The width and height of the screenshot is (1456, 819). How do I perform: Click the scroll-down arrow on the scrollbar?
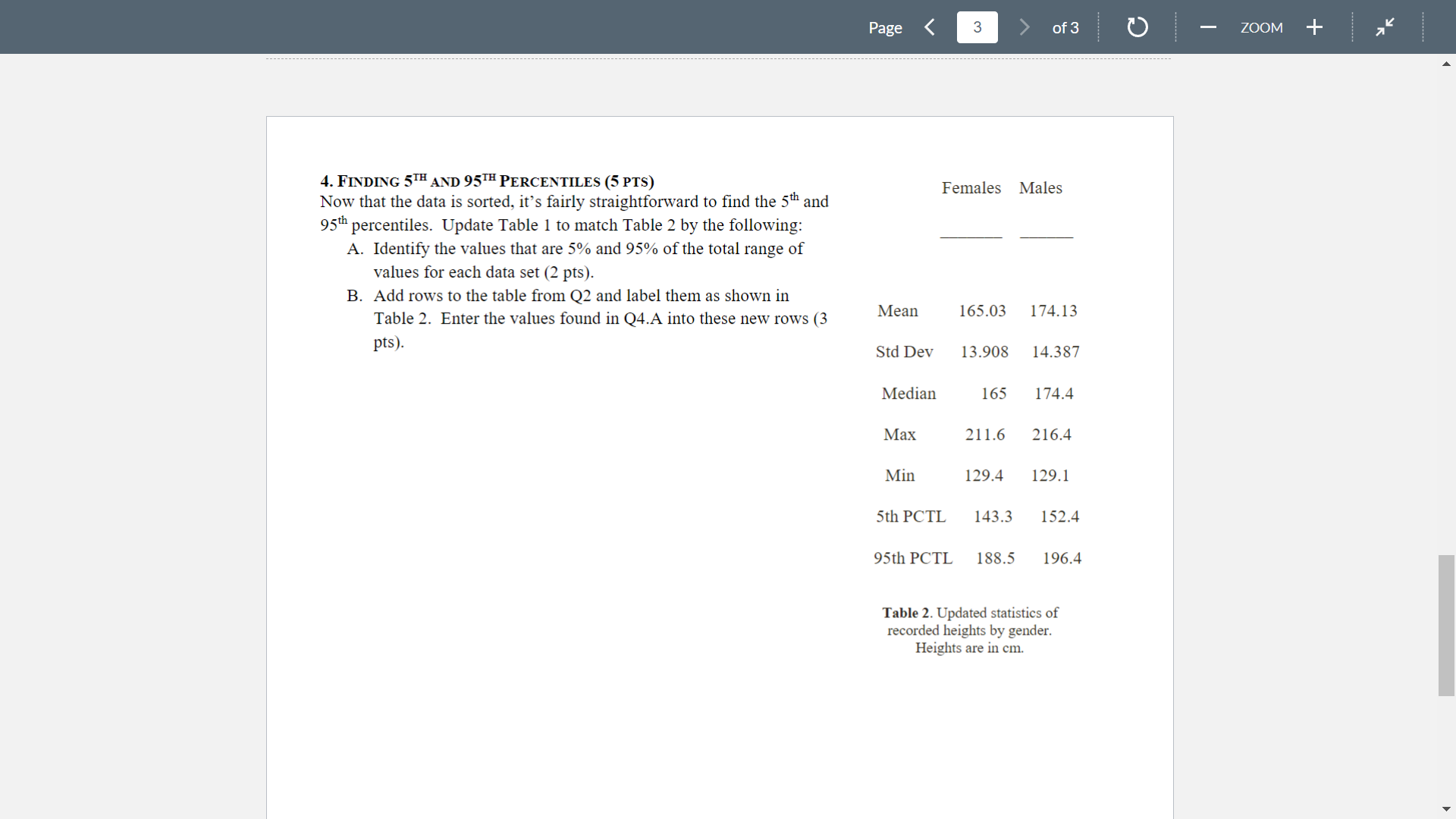(x=1446, y=809)
